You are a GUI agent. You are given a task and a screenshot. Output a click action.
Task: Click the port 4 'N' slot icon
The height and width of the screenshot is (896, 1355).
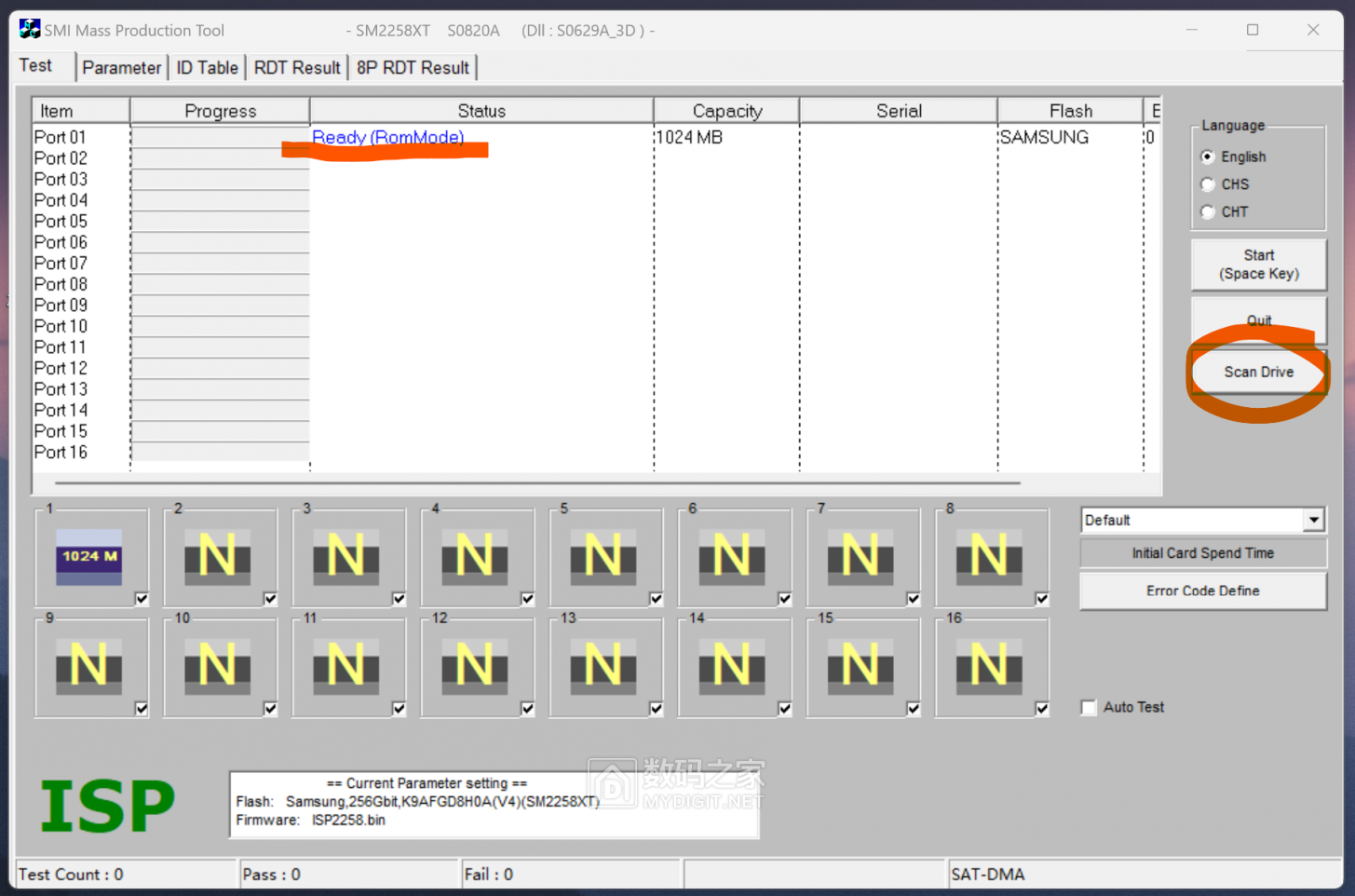pyautogui.click(x=474, y=557)
